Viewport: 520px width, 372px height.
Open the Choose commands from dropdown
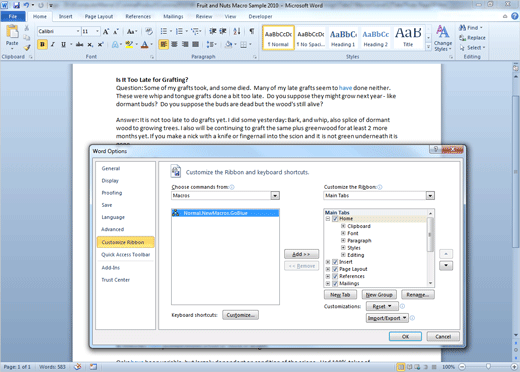275,196
